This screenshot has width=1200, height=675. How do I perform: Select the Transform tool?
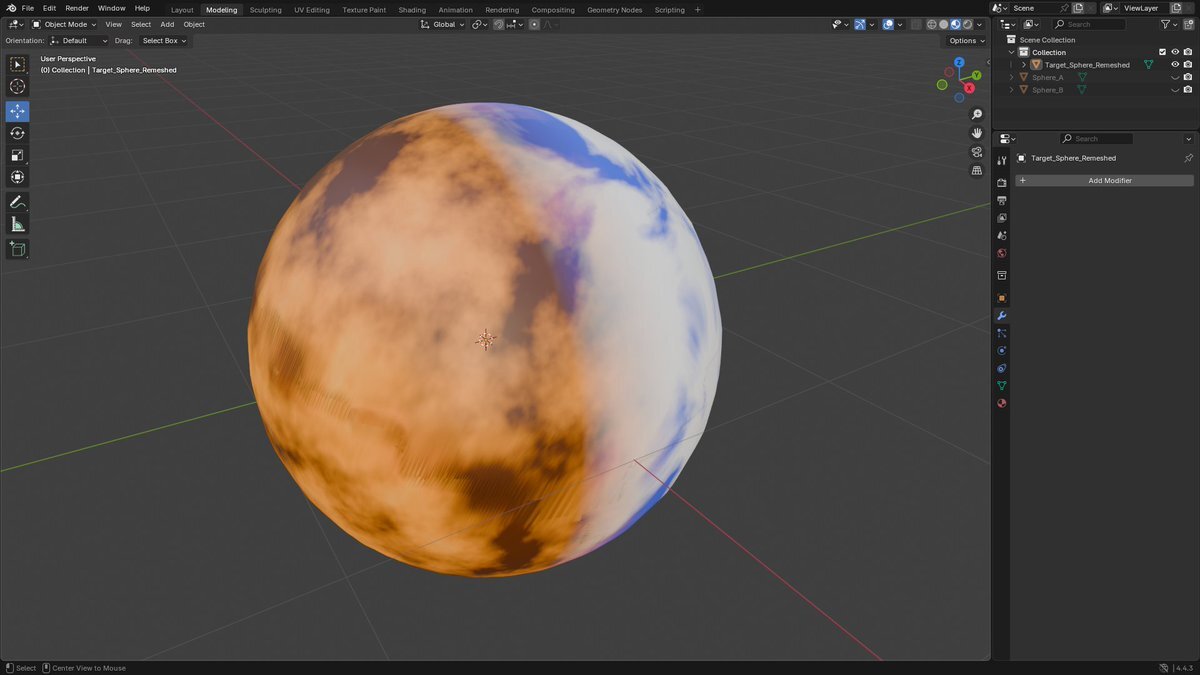point(18,177)
